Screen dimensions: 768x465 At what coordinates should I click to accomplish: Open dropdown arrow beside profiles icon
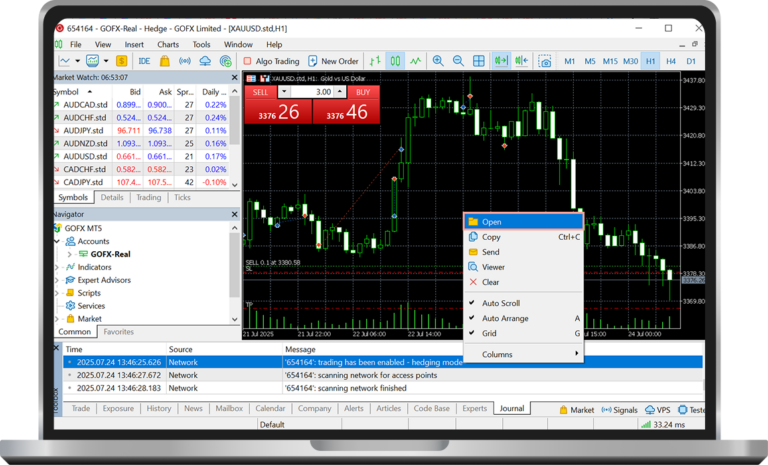[x=106, y=61]
